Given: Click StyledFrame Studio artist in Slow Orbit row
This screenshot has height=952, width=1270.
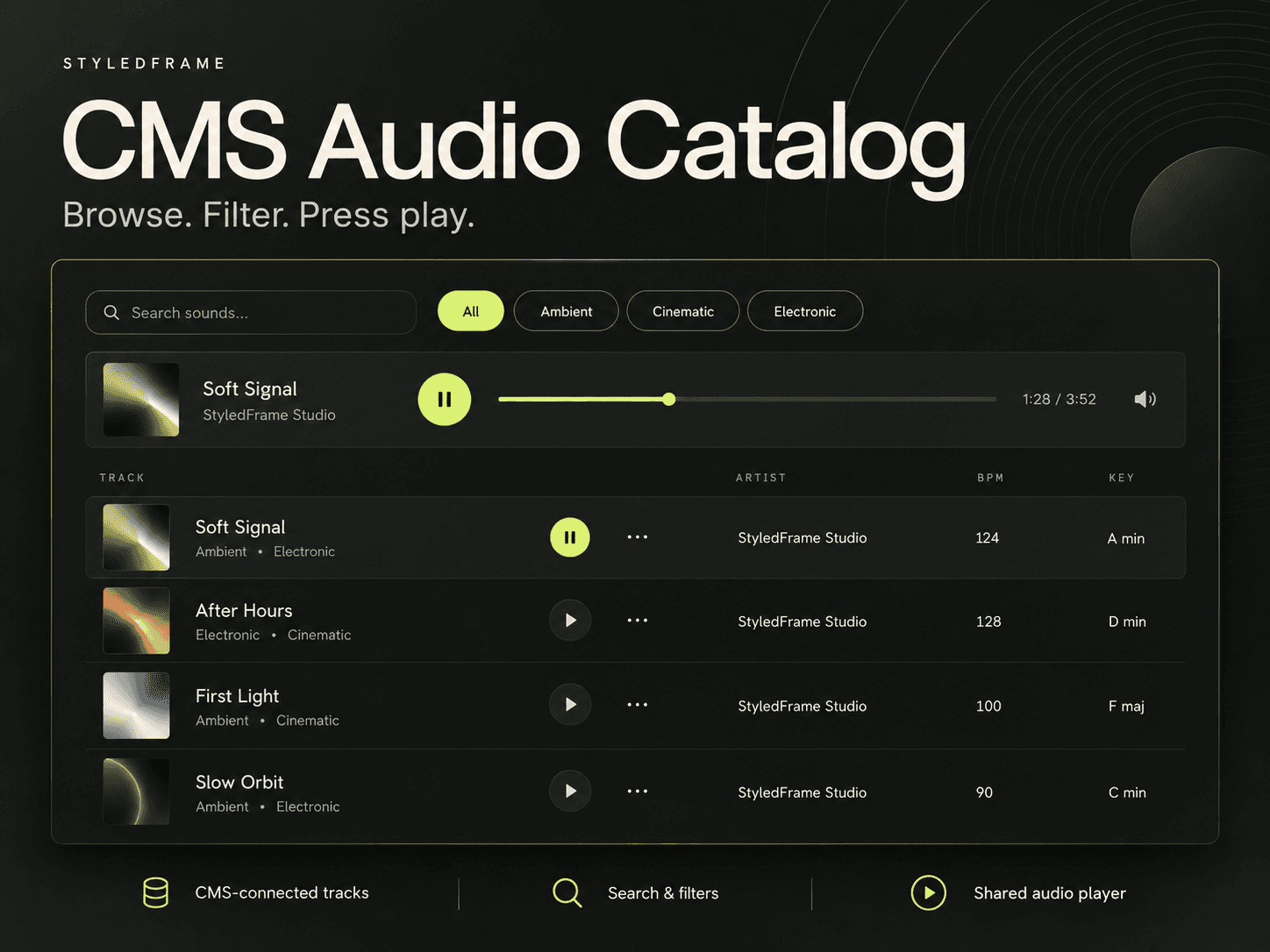Looking at the screenshot, I should click(x=803, y=792).
